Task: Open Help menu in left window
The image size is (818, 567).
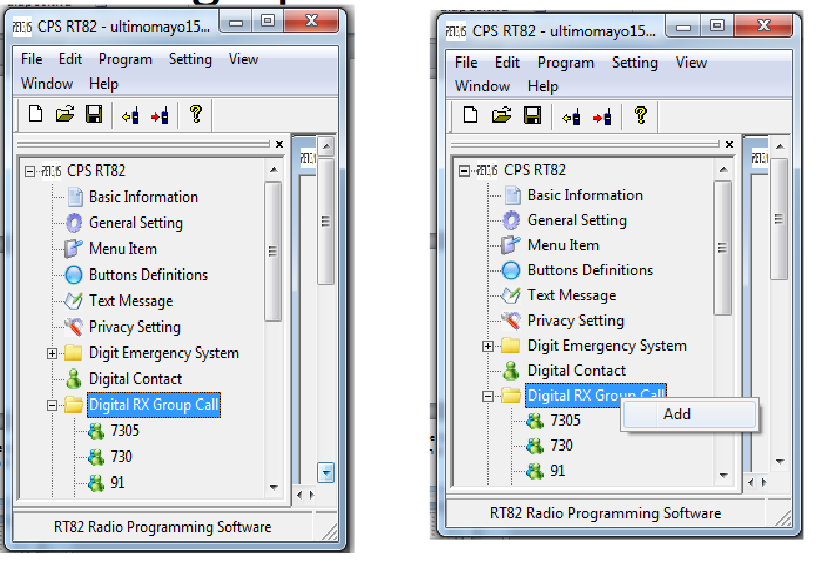Action: 103,83
